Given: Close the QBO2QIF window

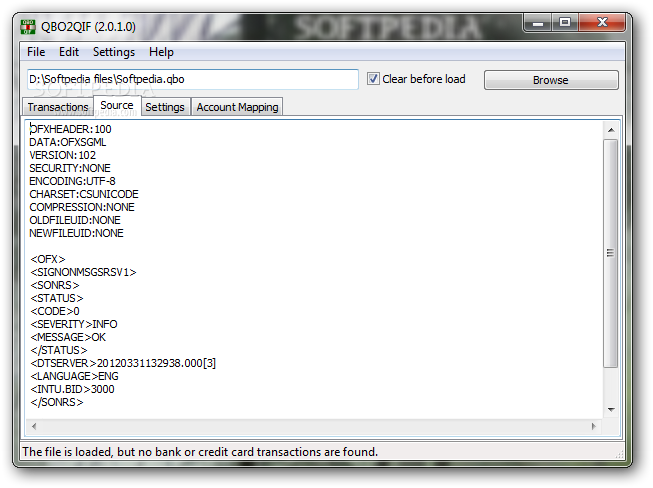Looking at the screenshot, I should pyautogui.click(x=602, y=22).
